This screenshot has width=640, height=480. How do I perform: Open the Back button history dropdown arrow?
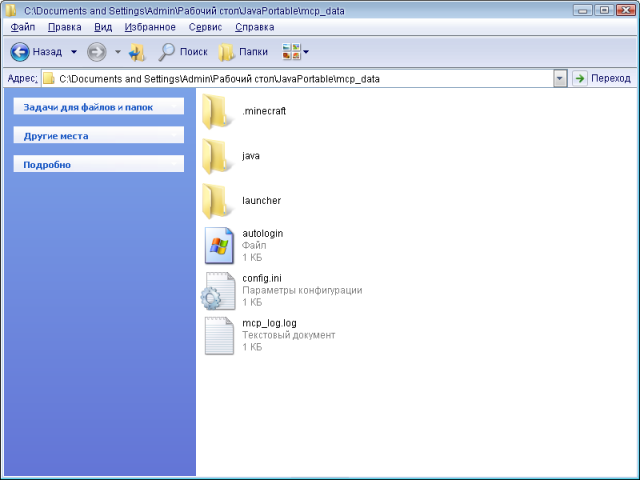point(73,51)
